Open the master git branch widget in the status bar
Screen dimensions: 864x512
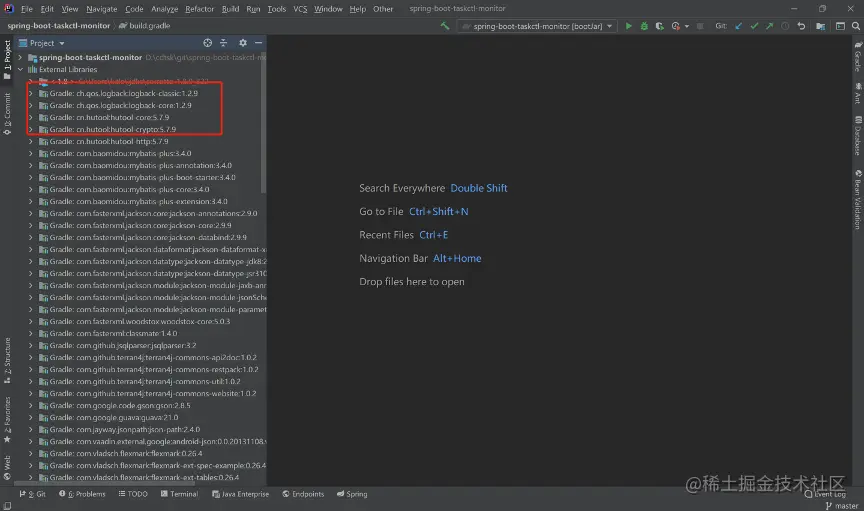(x=842, y=506)
